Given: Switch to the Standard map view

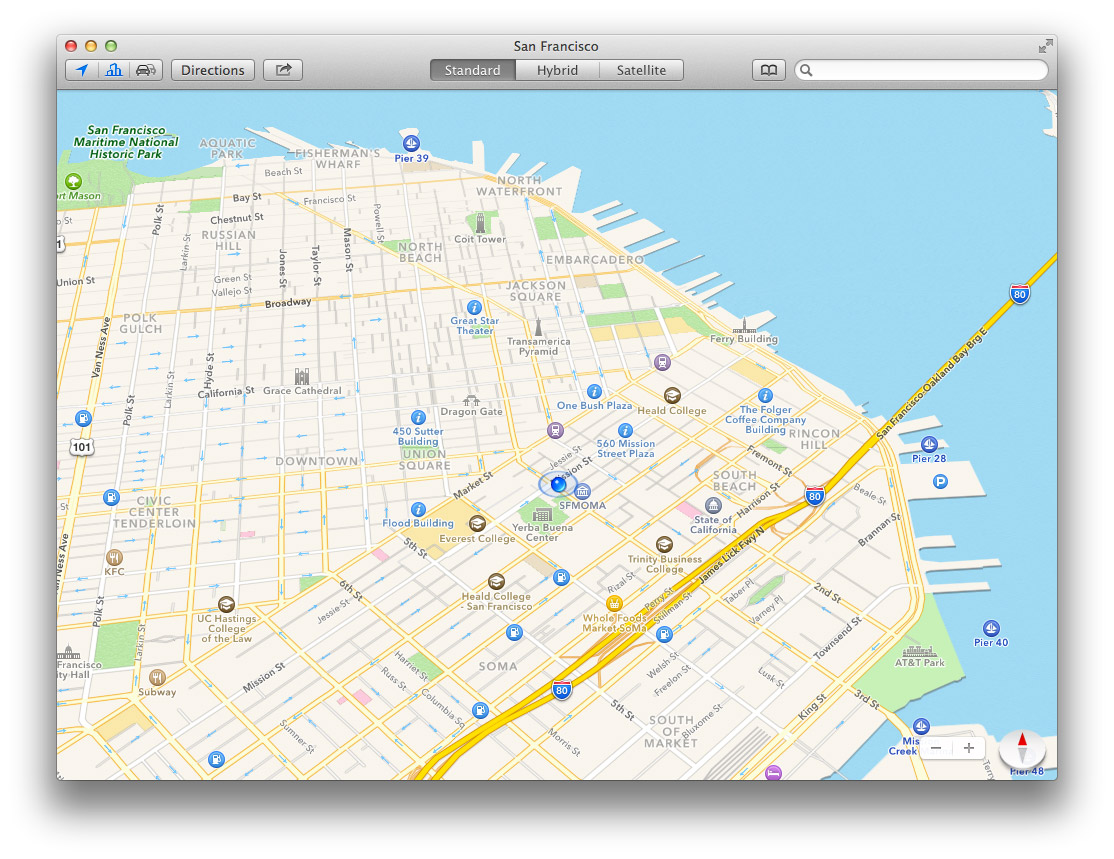Looking at the screenshot, I should point(472,70).
